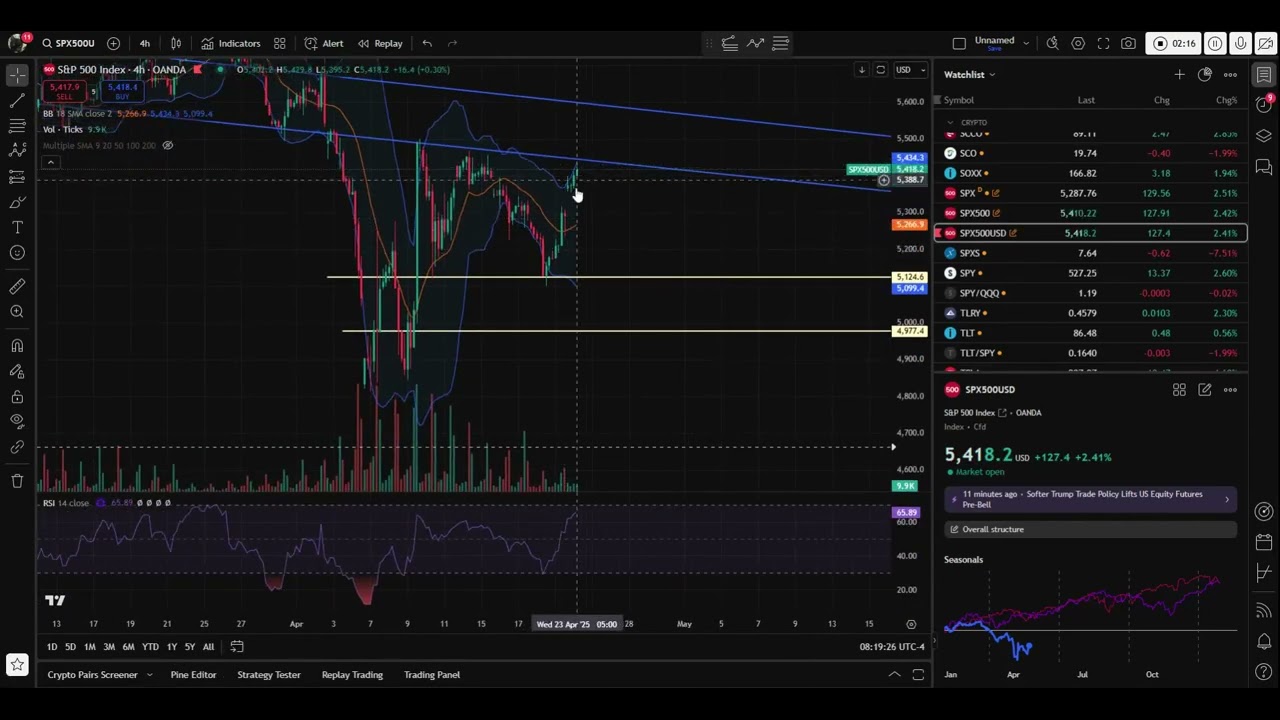Screen dimensions: 1280x720
Task: Open the economic calendar panel
Action: tap(1264, 542)
